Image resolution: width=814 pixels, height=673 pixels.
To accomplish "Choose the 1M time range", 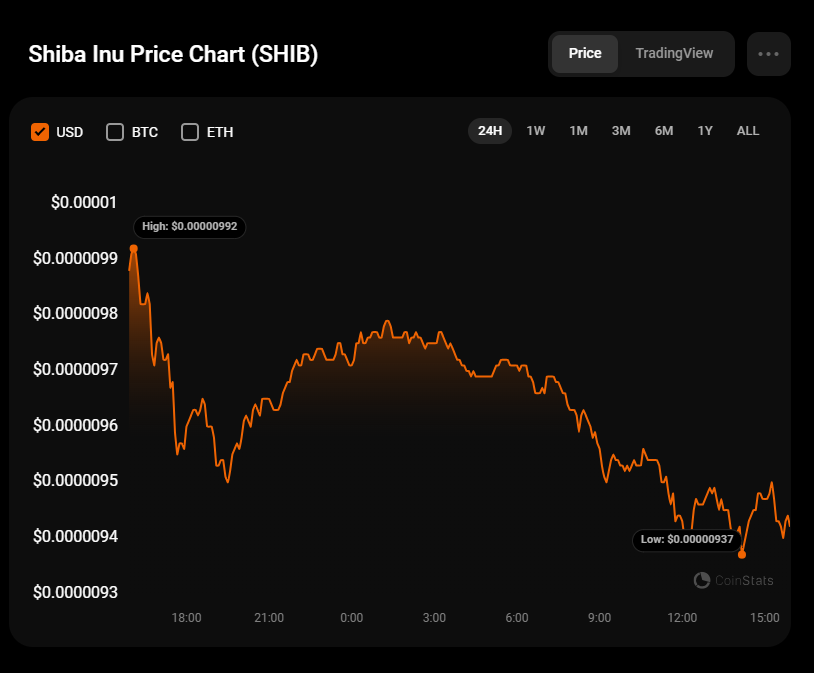I will click(578, 131).
